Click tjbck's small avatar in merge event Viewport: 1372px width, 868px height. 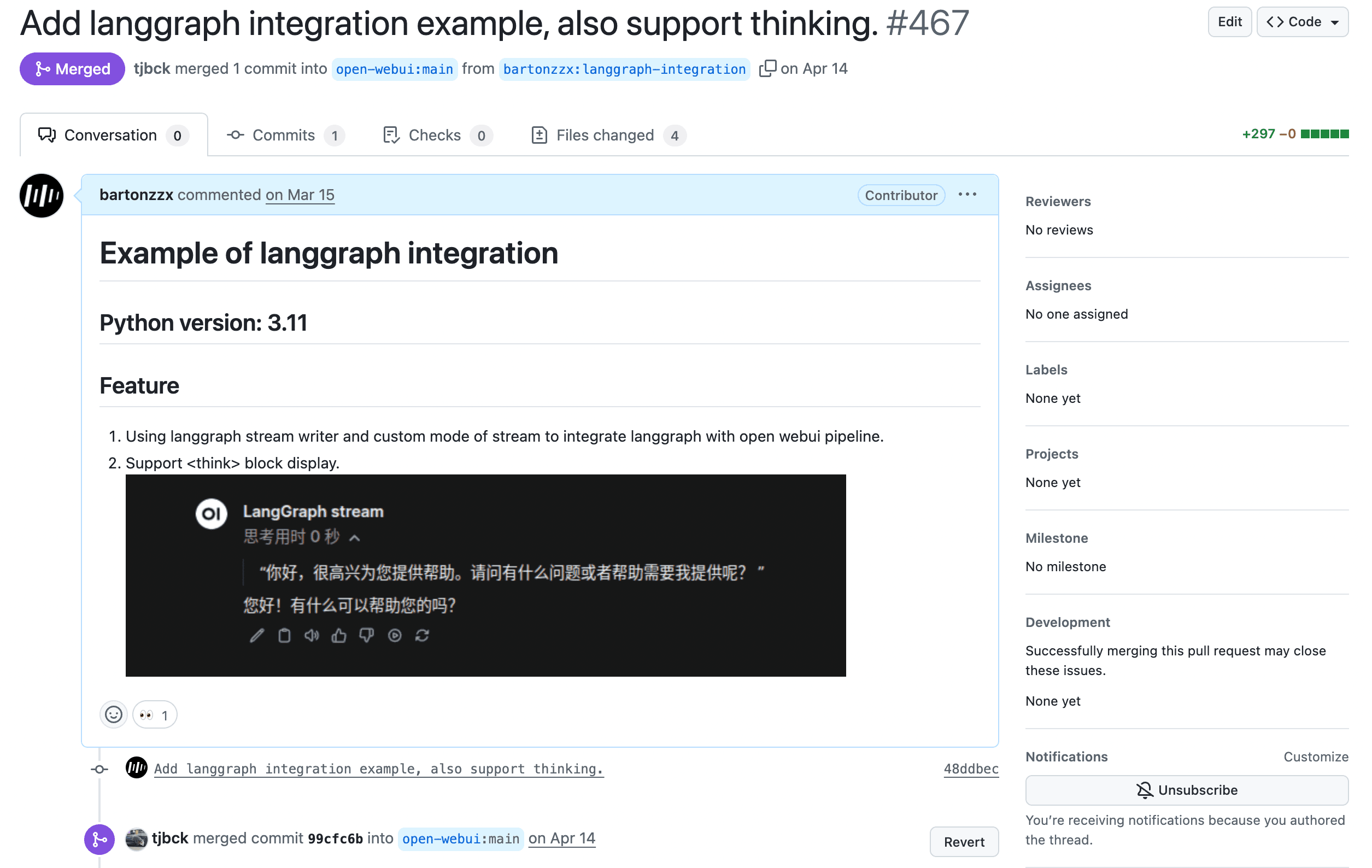point(136,839)
